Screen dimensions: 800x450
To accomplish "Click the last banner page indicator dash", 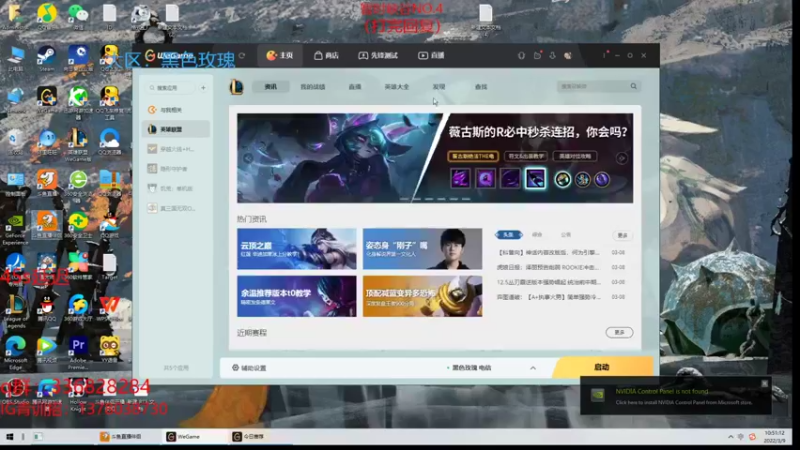I will (466, 199).
